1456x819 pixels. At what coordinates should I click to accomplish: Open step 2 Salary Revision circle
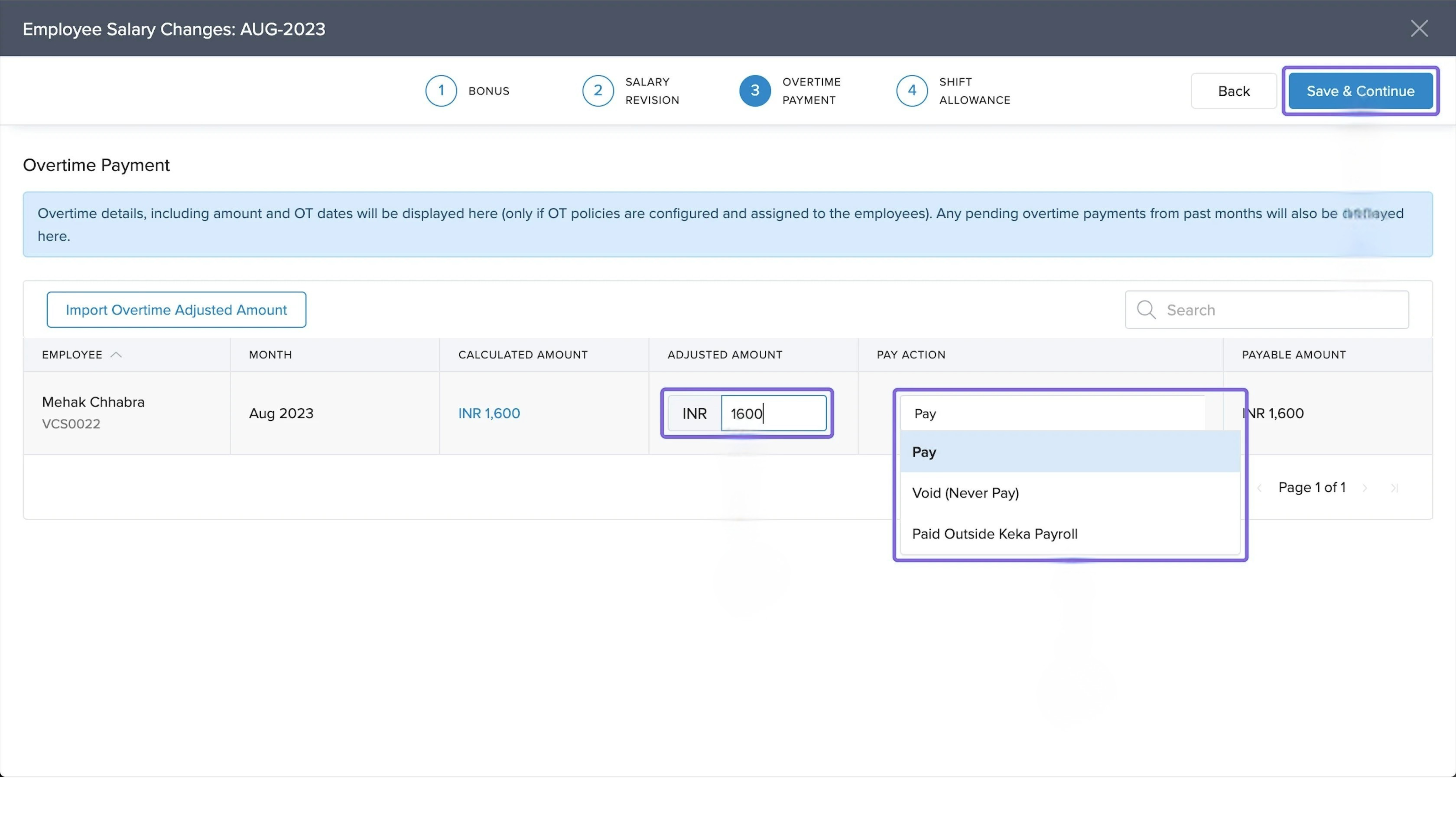597,91
